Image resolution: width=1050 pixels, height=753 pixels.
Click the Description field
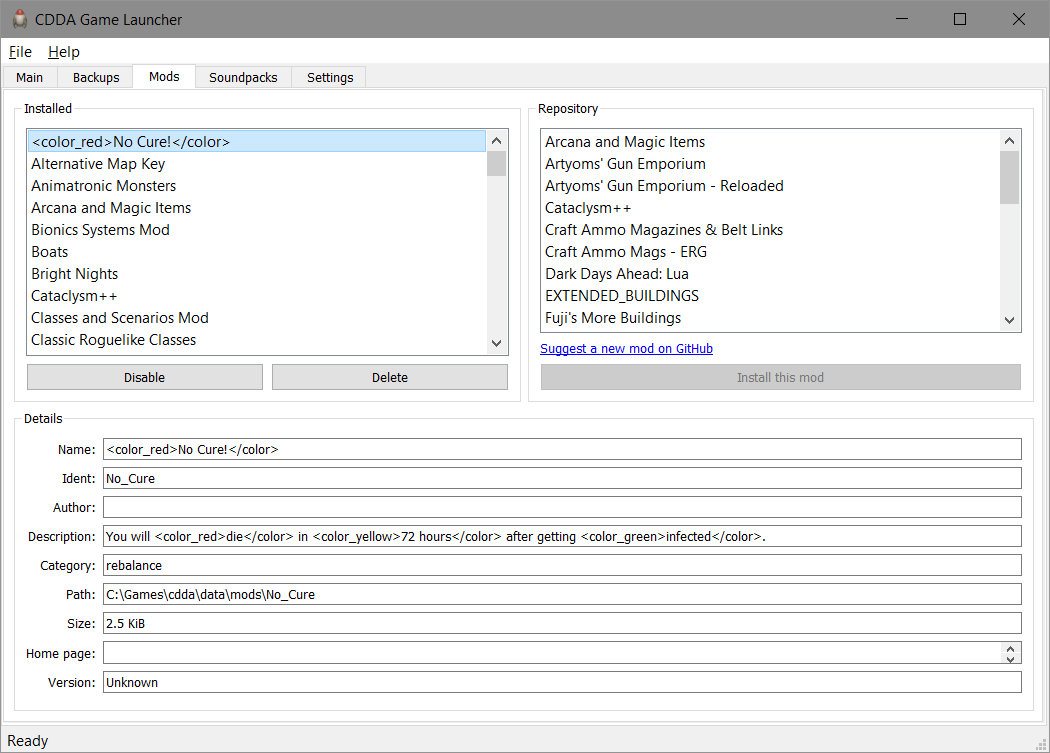coord(562,536)
